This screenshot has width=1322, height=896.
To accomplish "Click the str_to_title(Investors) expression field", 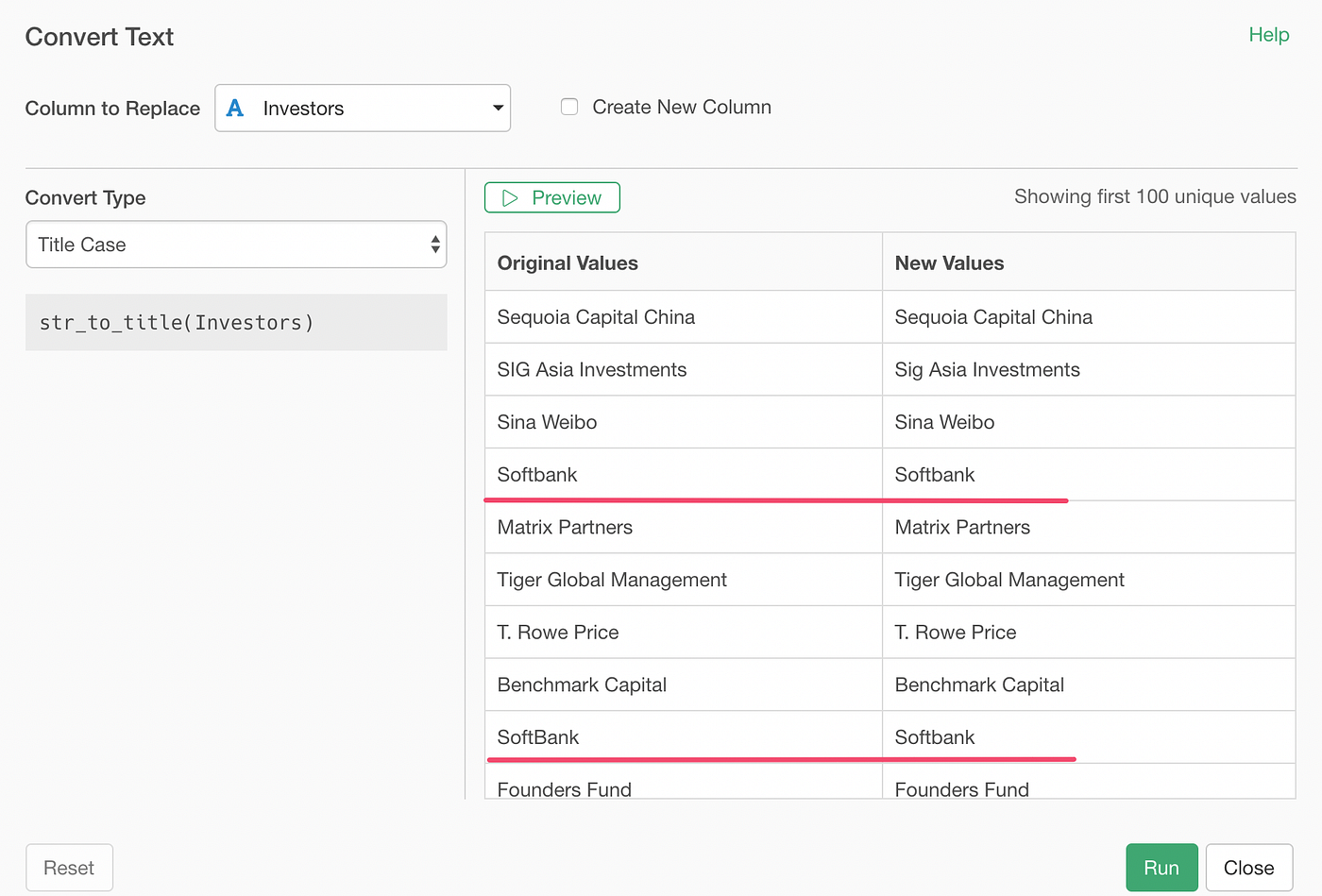I will [236, 323].
